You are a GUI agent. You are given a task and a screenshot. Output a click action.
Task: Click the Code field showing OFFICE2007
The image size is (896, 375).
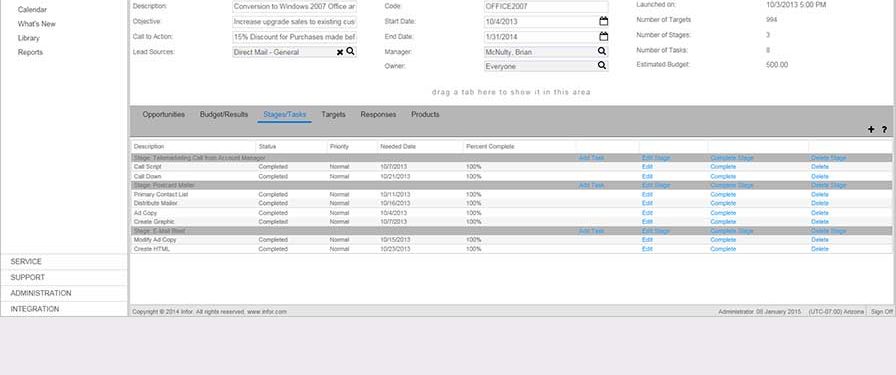[x=546, y=6]
